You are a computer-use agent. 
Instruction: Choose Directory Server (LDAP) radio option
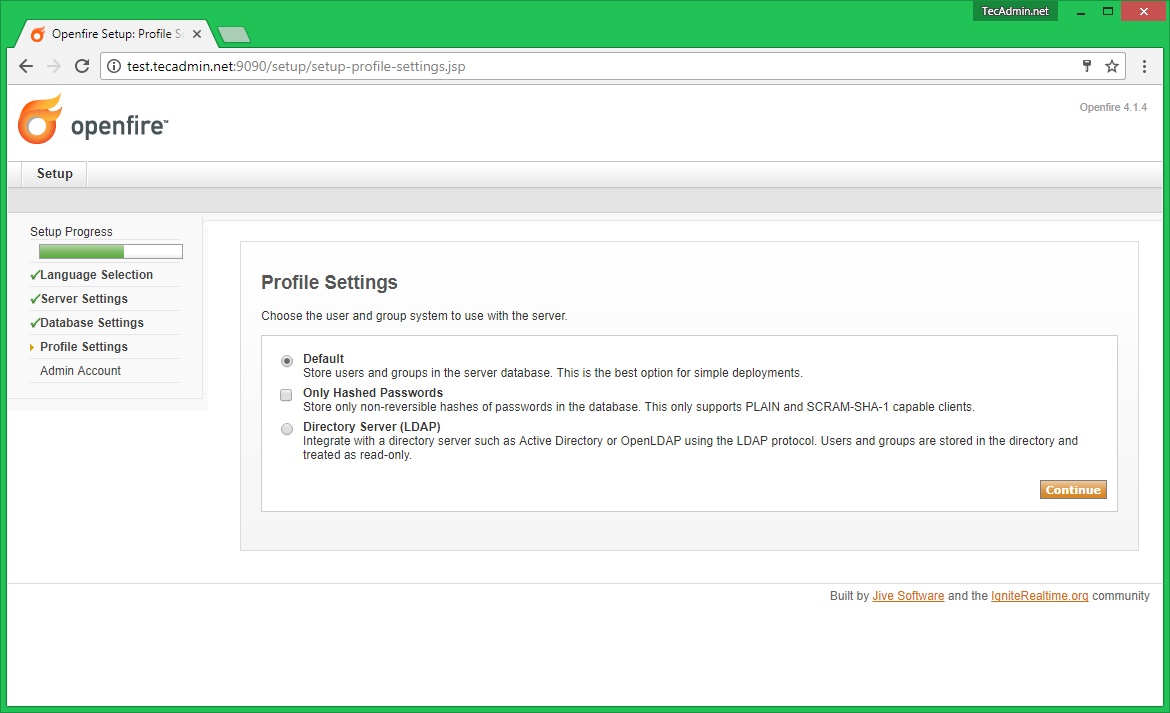point(287,429)
